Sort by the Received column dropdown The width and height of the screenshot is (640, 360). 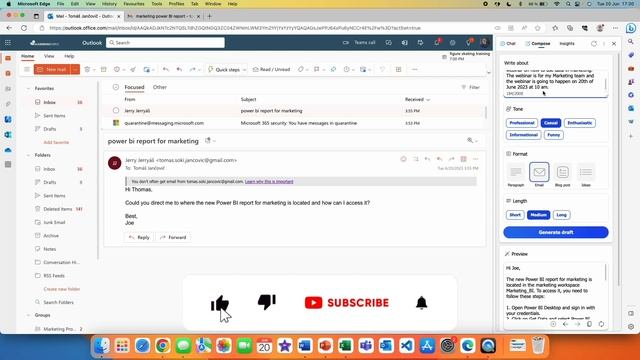(x=417, y=100)
